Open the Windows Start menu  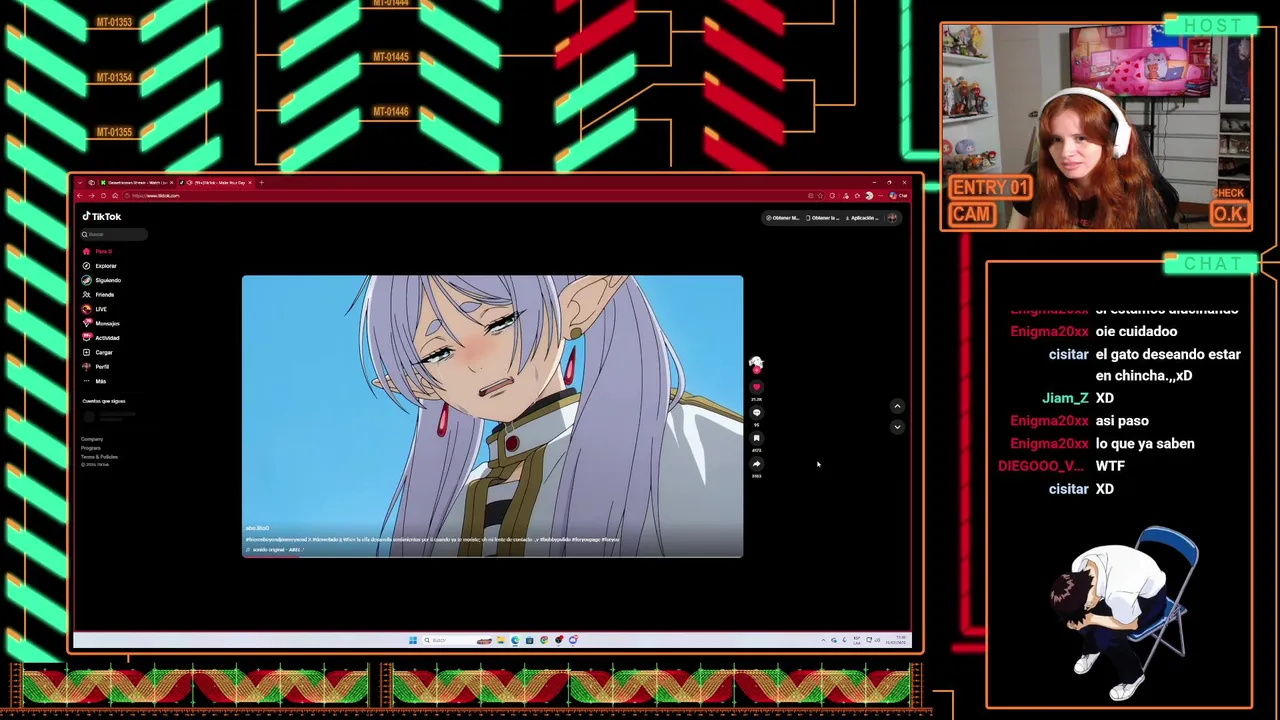pos(413,640)
